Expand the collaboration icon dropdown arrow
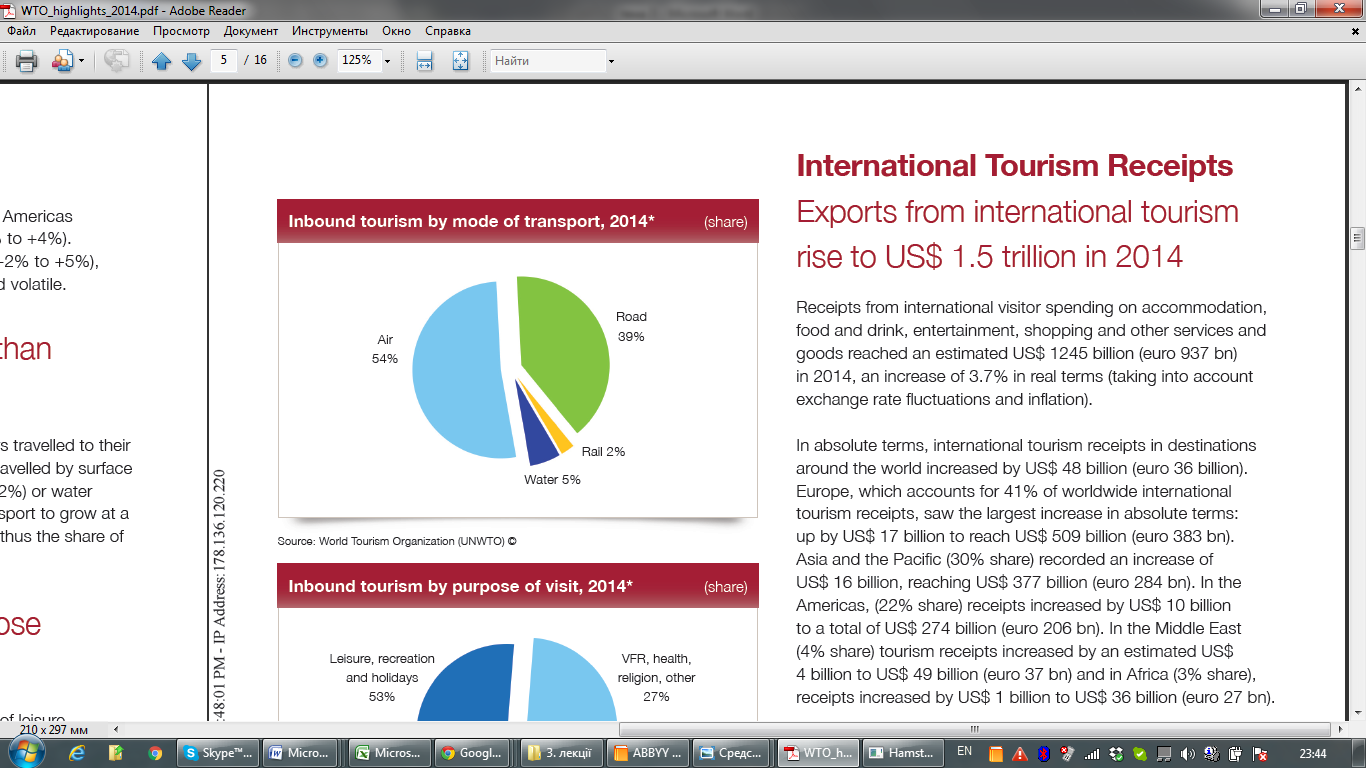The image size is (1366, 768). tap(82, 61)
